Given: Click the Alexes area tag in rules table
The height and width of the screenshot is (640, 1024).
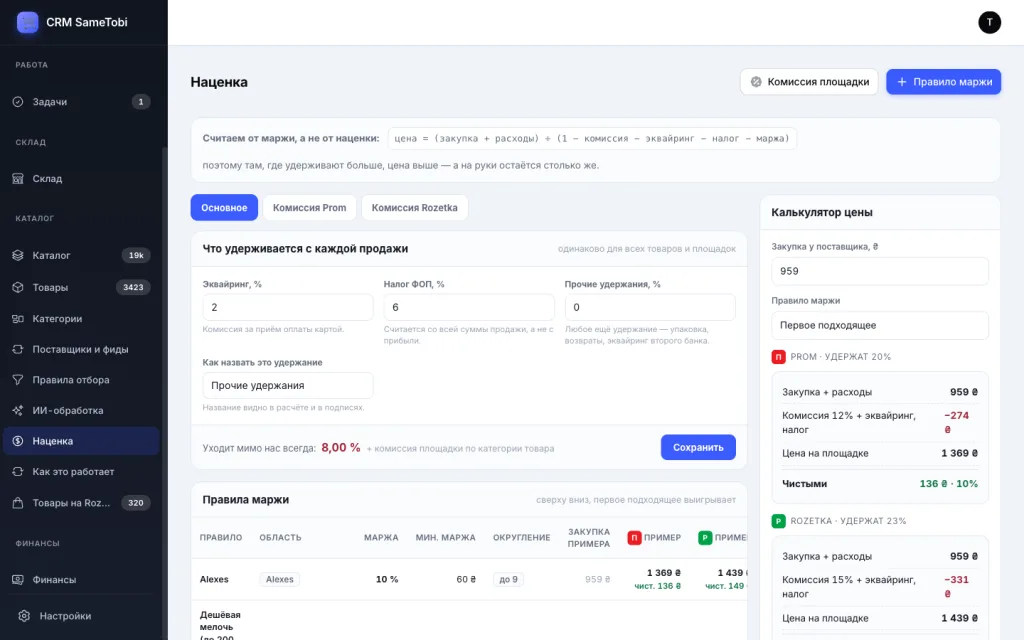Looking at the screenshot, I should point(280,579).
